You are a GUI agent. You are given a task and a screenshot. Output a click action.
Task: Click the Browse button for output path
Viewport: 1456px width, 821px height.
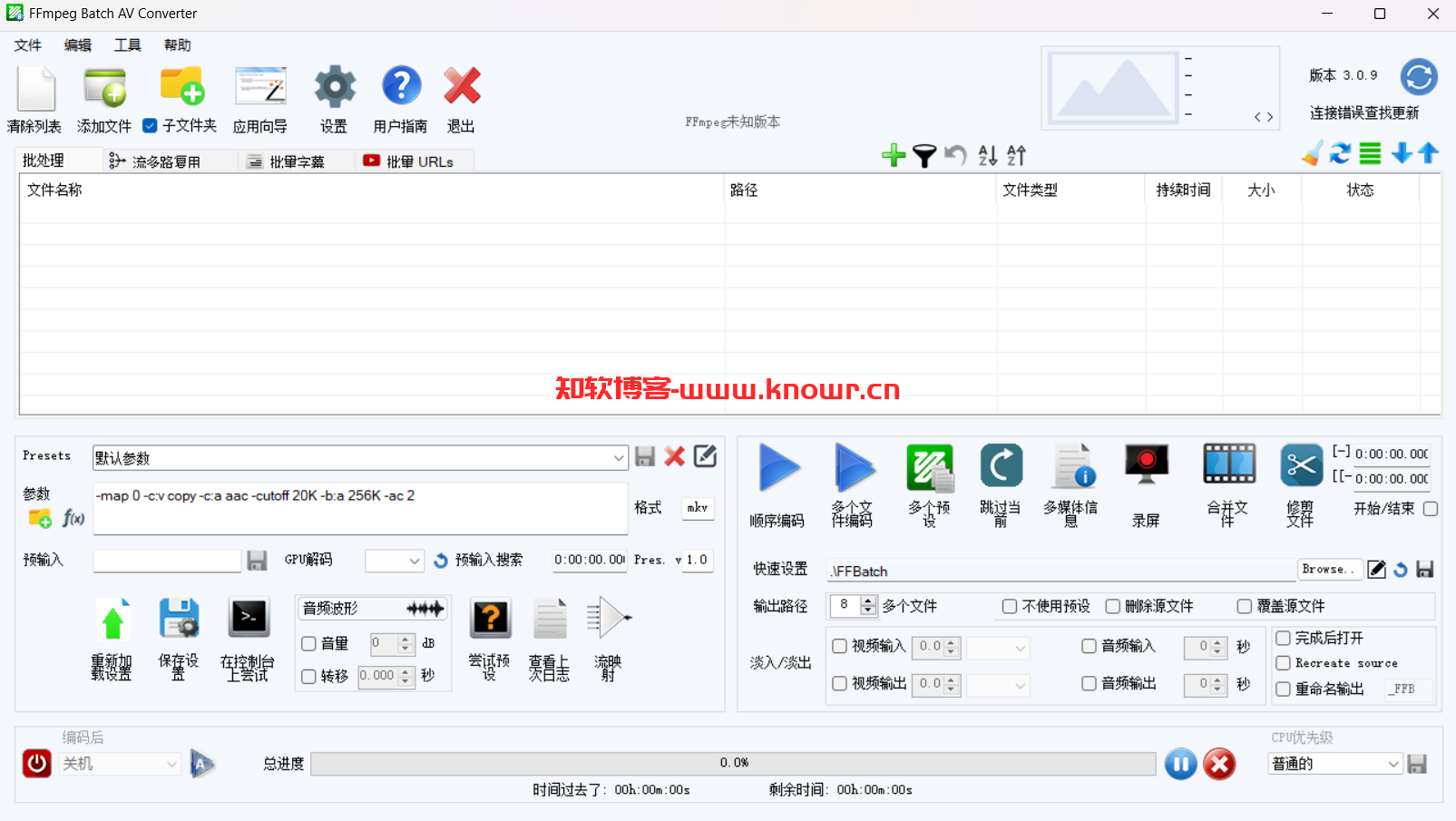(x=1329, y=569)
